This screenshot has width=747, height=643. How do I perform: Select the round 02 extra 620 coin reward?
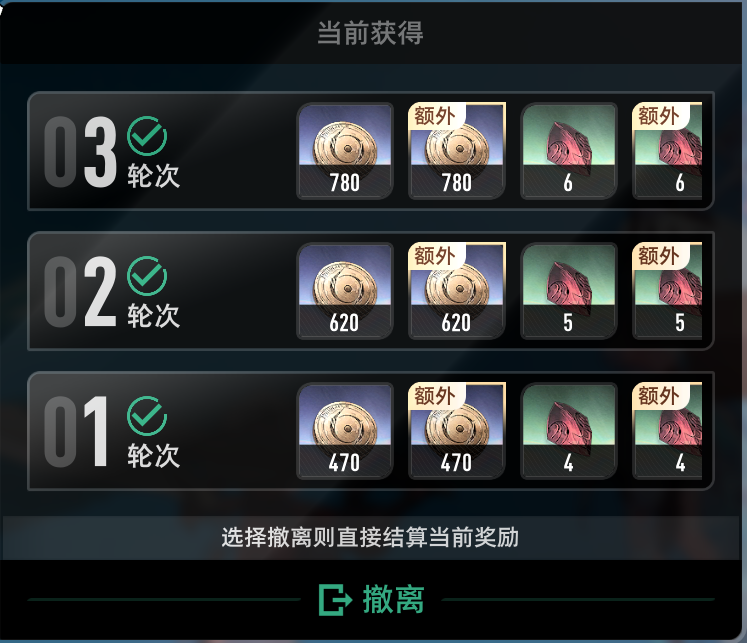[x=457, y=291]
